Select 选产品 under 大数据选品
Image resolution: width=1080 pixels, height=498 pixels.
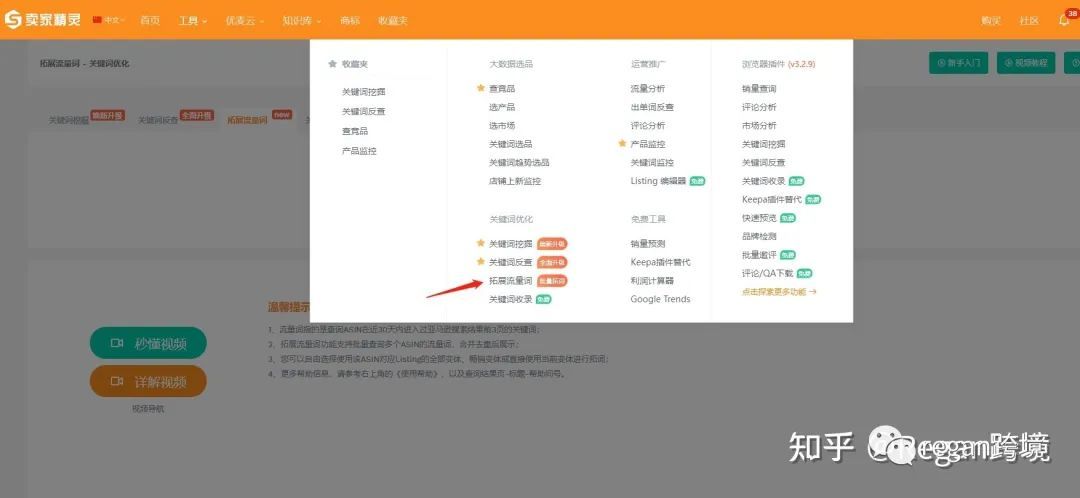502,107
